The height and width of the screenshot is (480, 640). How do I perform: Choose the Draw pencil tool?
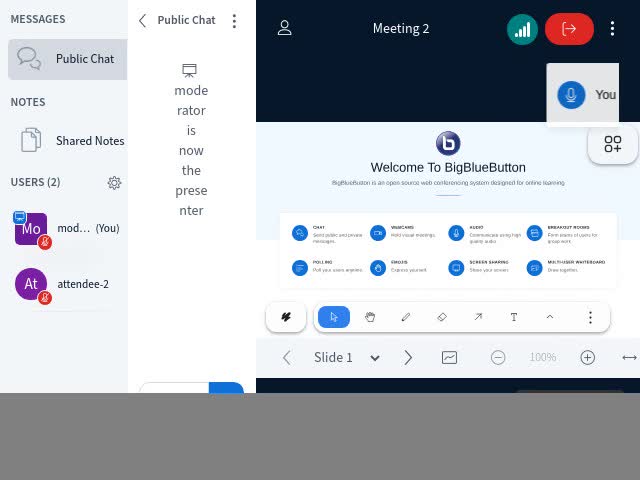click(x=406, y=317)
